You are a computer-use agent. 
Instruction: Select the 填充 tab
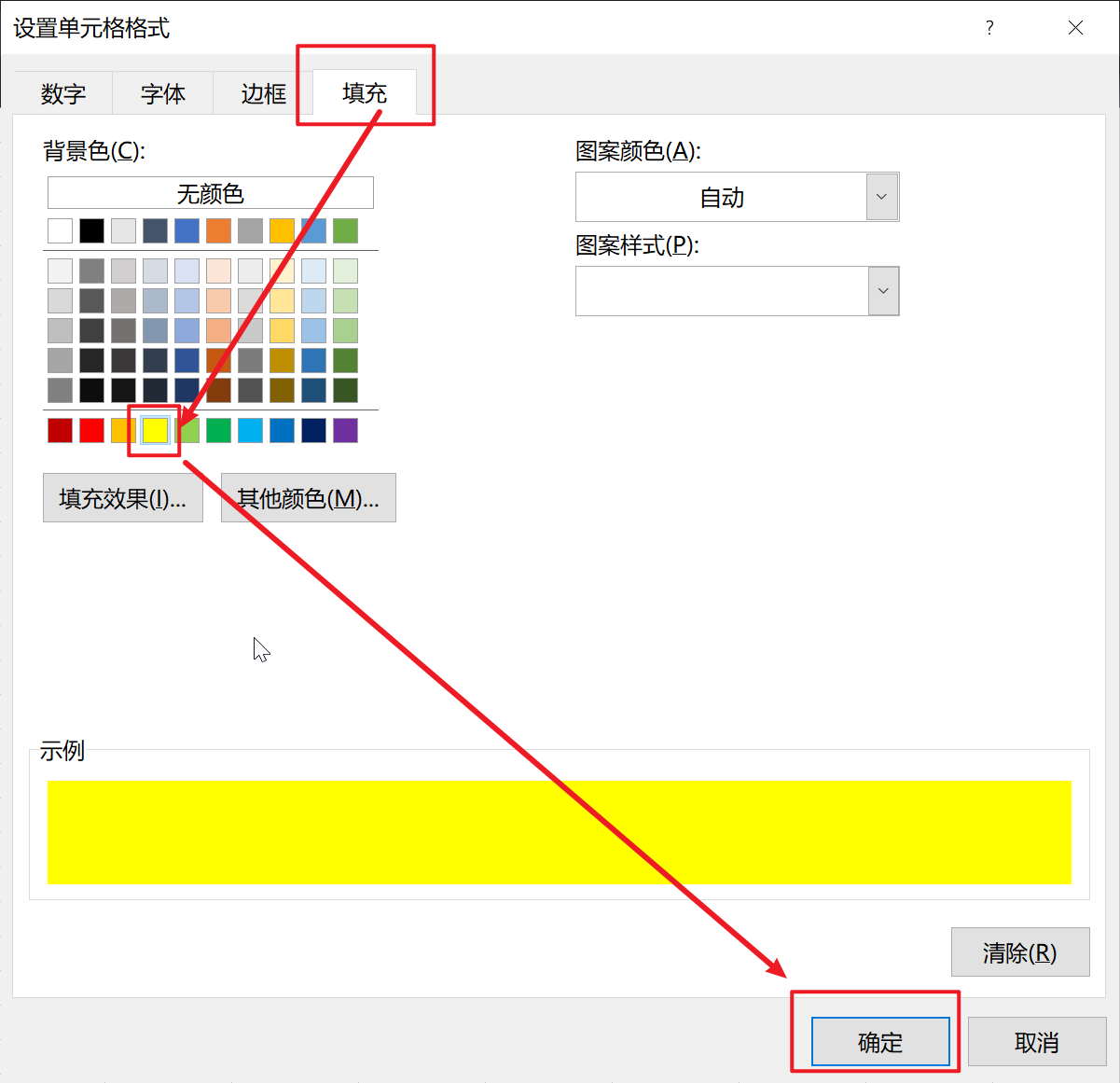click(x=365, y=92)
